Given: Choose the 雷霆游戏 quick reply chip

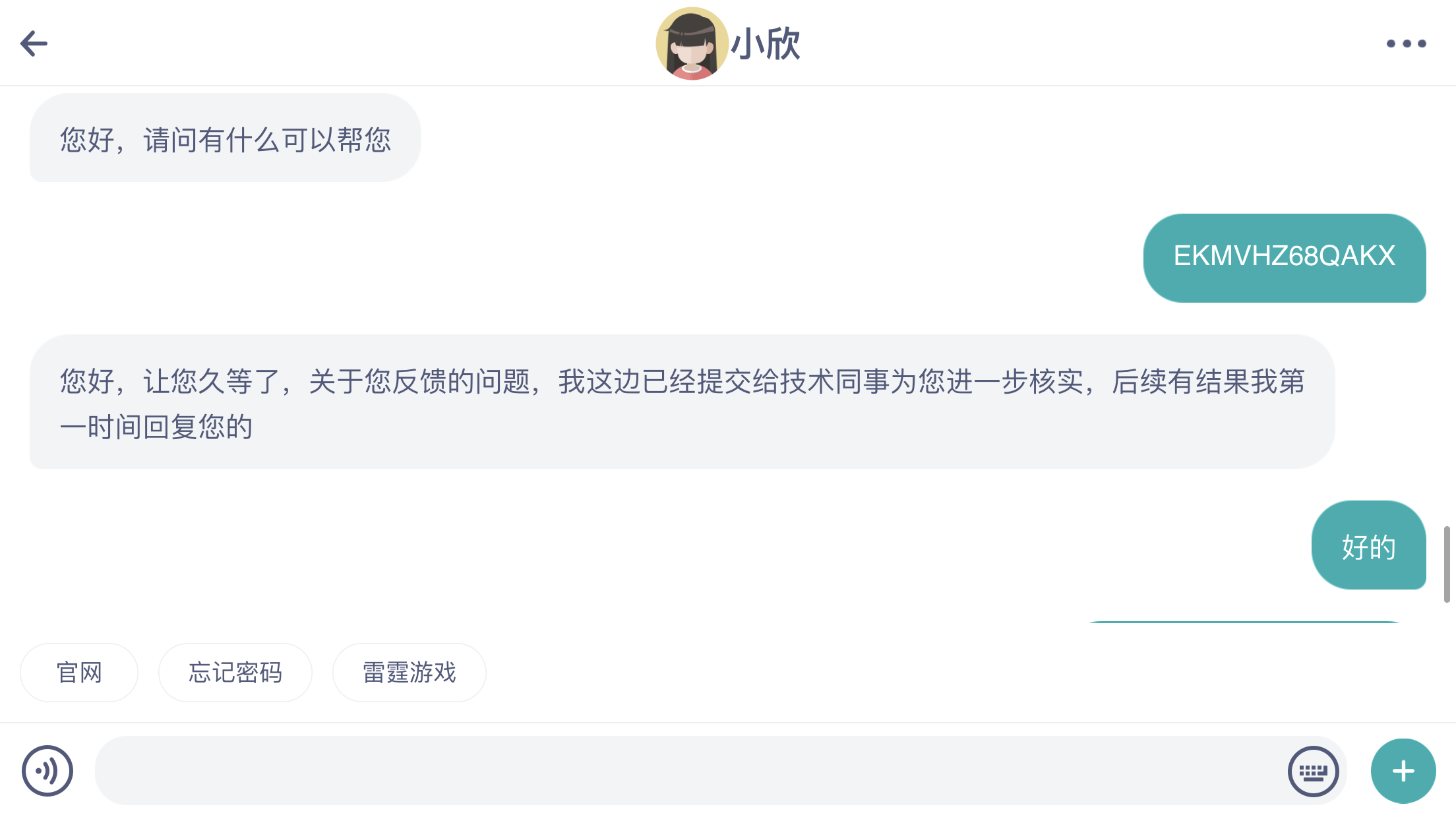Looking at the screenshot, I should click(x=409, y=673).
